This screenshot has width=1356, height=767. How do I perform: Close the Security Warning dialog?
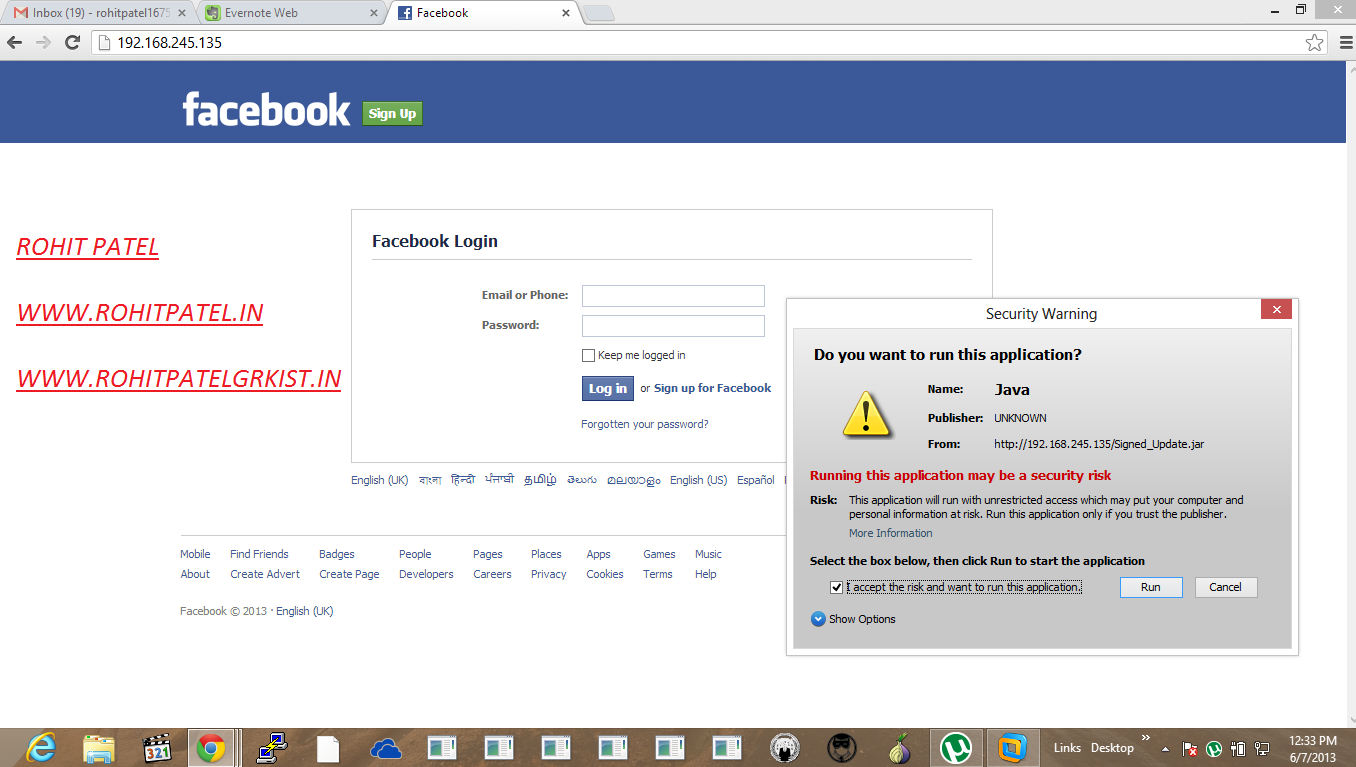click(x=1275, y=311)
